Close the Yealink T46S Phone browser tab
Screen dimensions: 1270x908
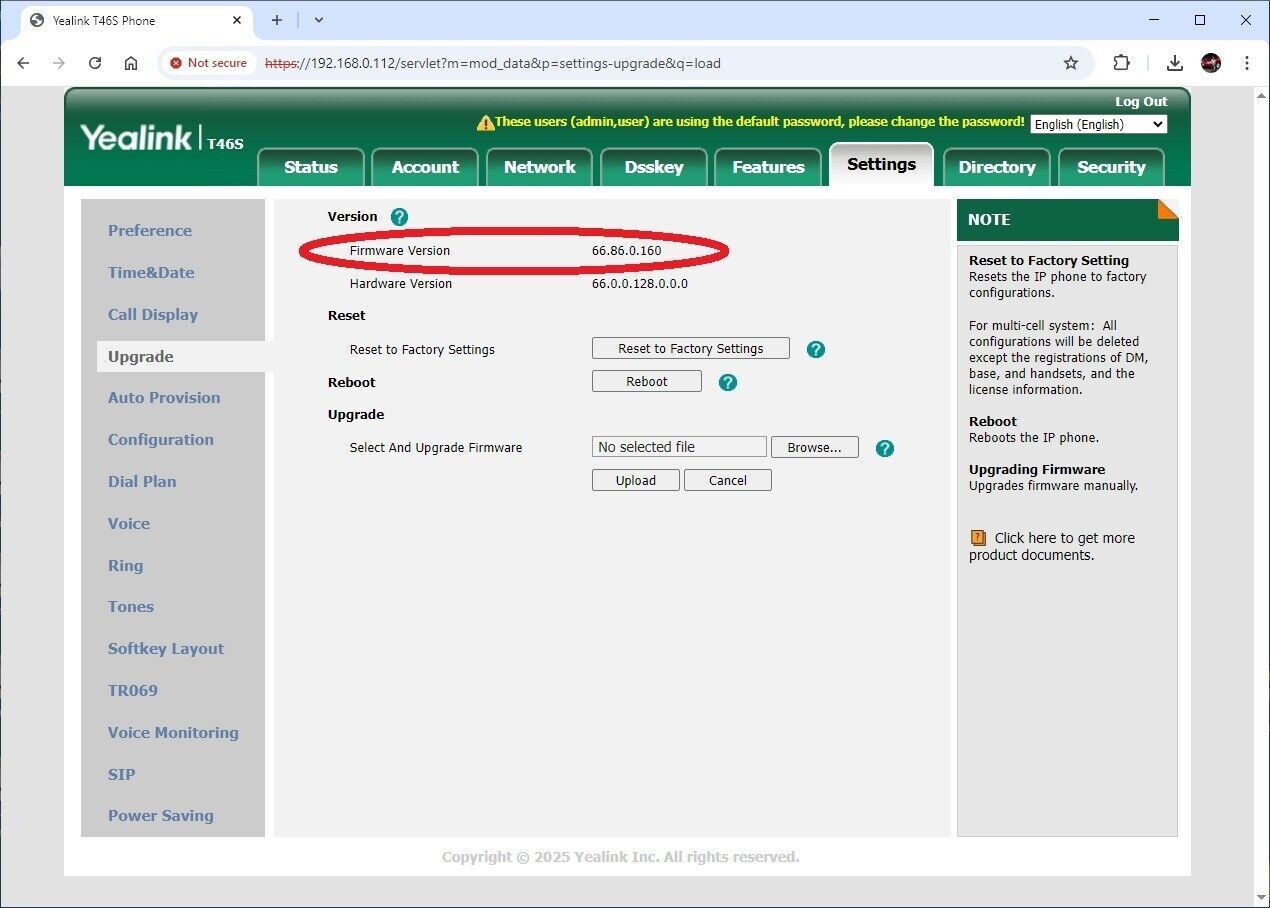[x=238, y=20]
